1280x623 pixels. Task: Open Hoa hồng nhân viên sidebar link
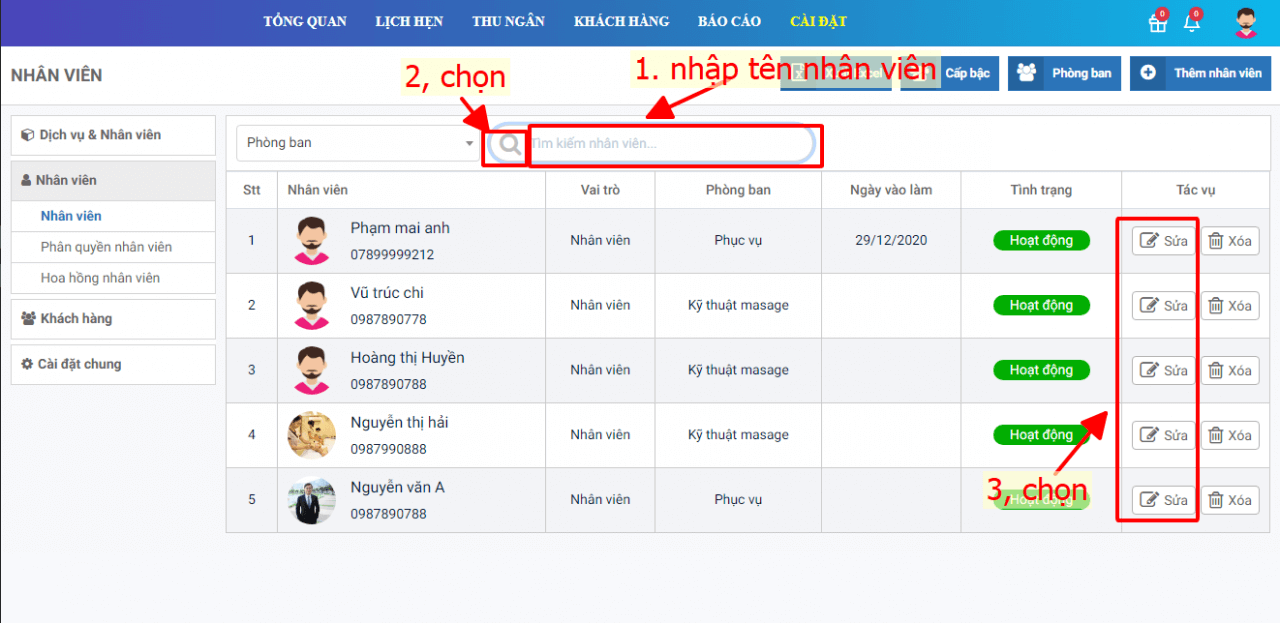coord(100,278)
